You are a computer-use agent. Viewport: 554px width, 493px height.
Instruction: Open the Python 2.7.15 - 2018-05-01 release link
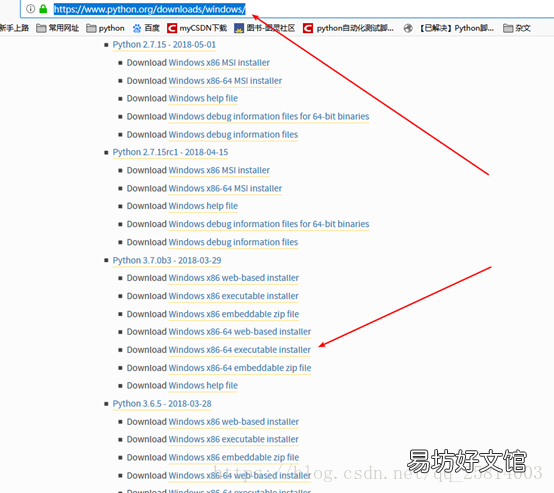(x=164, y=45)
